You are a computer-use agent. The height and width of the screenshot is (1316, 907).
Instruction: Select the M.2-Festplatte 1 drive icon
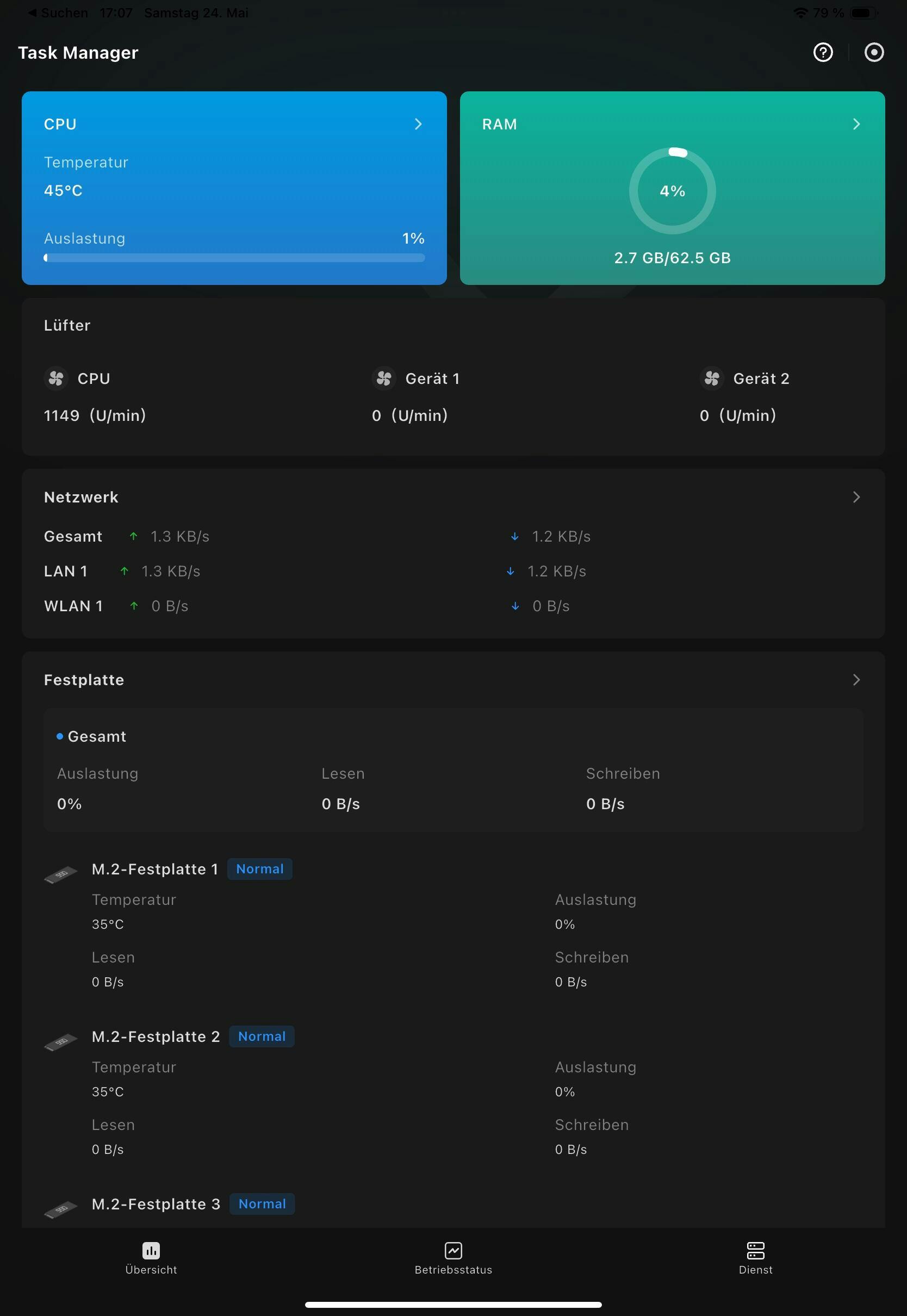pos(61,874)
